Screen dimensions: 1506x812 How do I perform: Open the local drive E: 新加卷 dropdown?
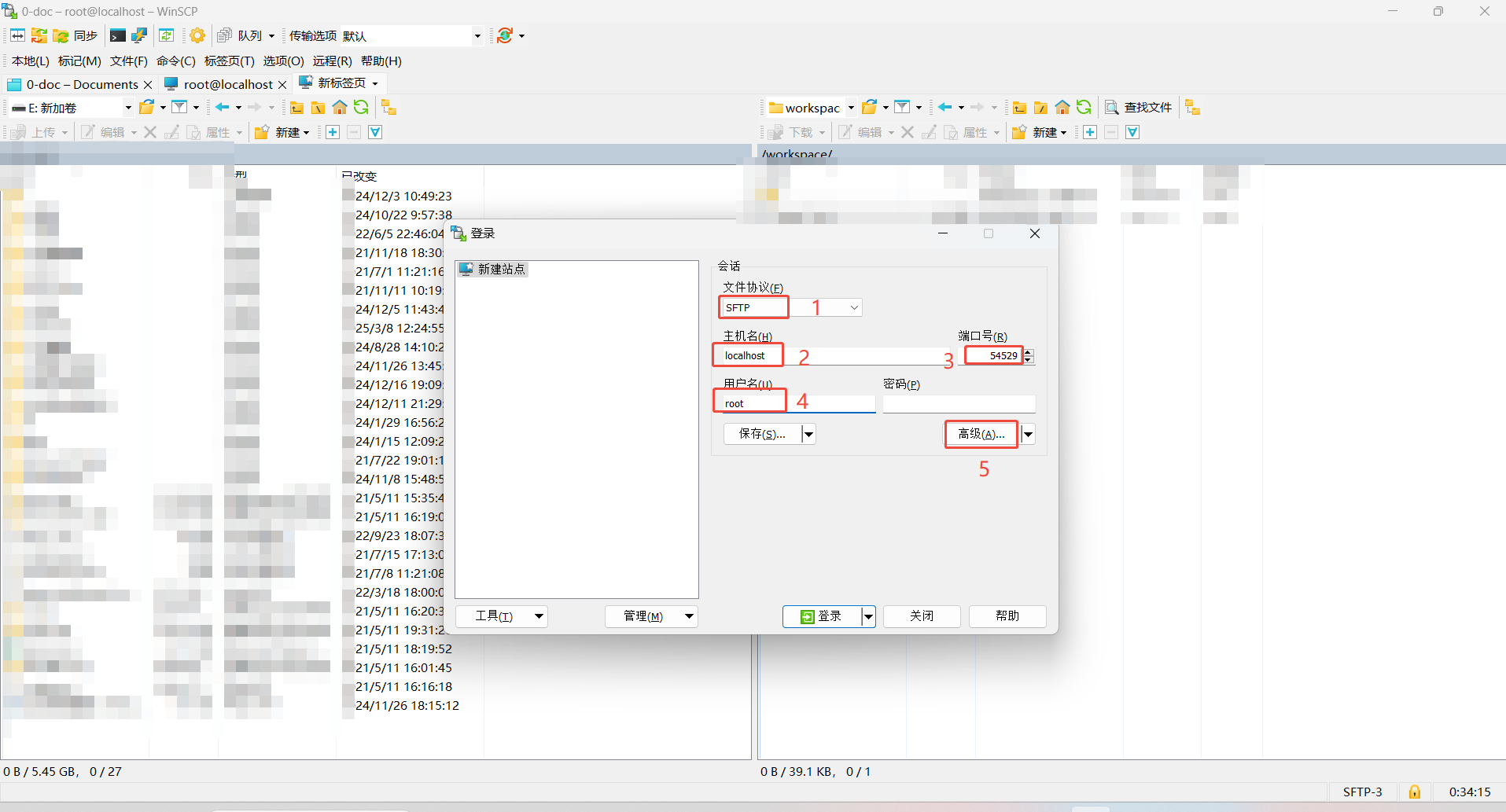[128, 108]
